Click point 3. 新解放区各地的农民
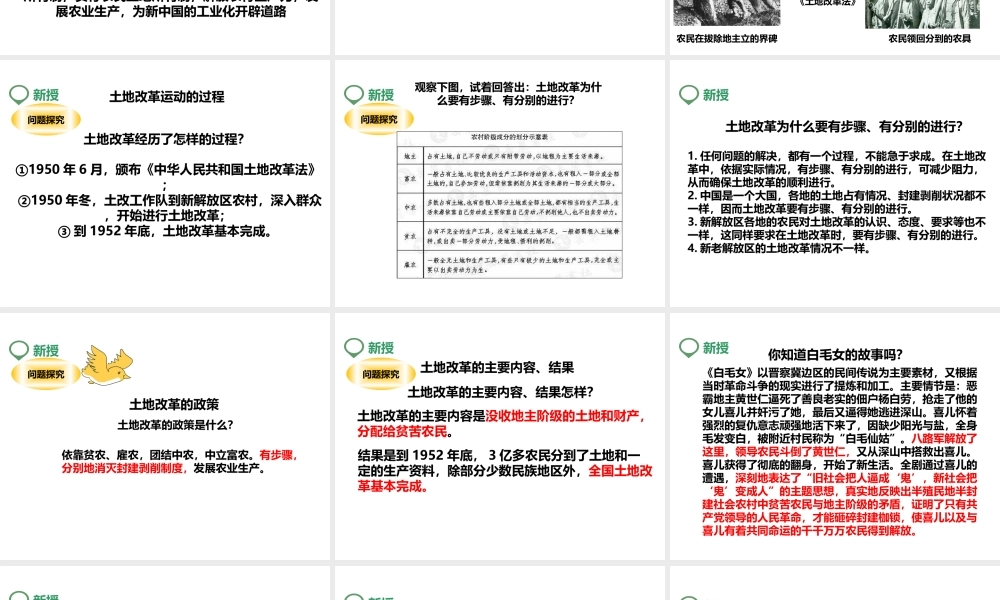The image size is (1000, 600). 837,228
